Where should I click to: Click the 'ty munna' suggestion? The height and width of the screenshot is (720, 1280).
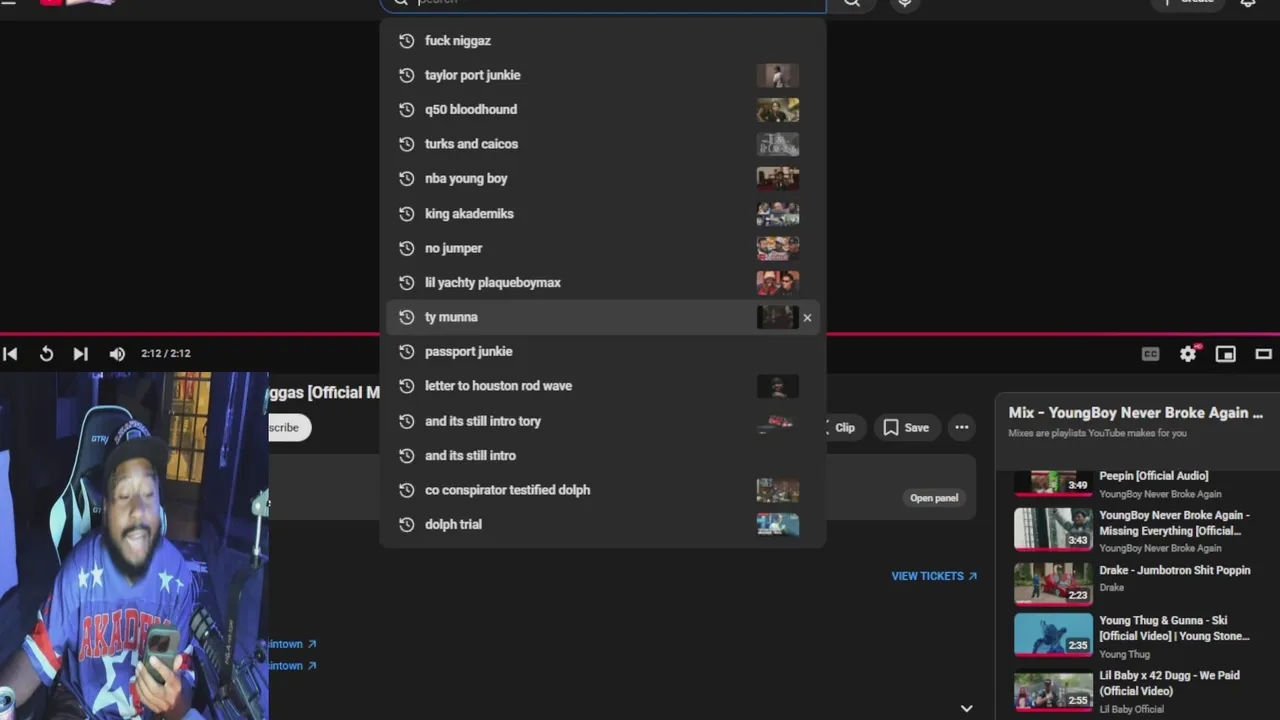(x=602, y=317)
